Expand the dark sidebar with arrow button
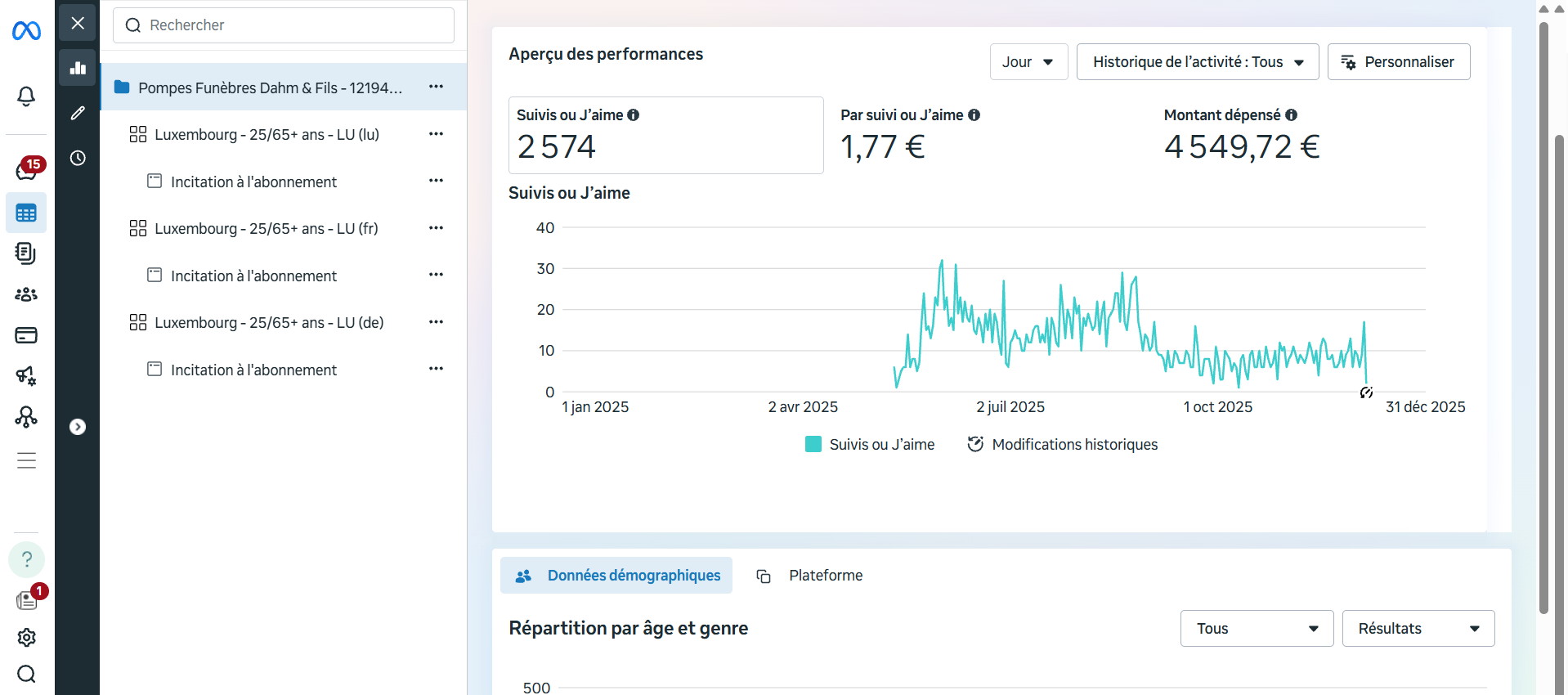The image size is (1568, 695). pos(78,427)
